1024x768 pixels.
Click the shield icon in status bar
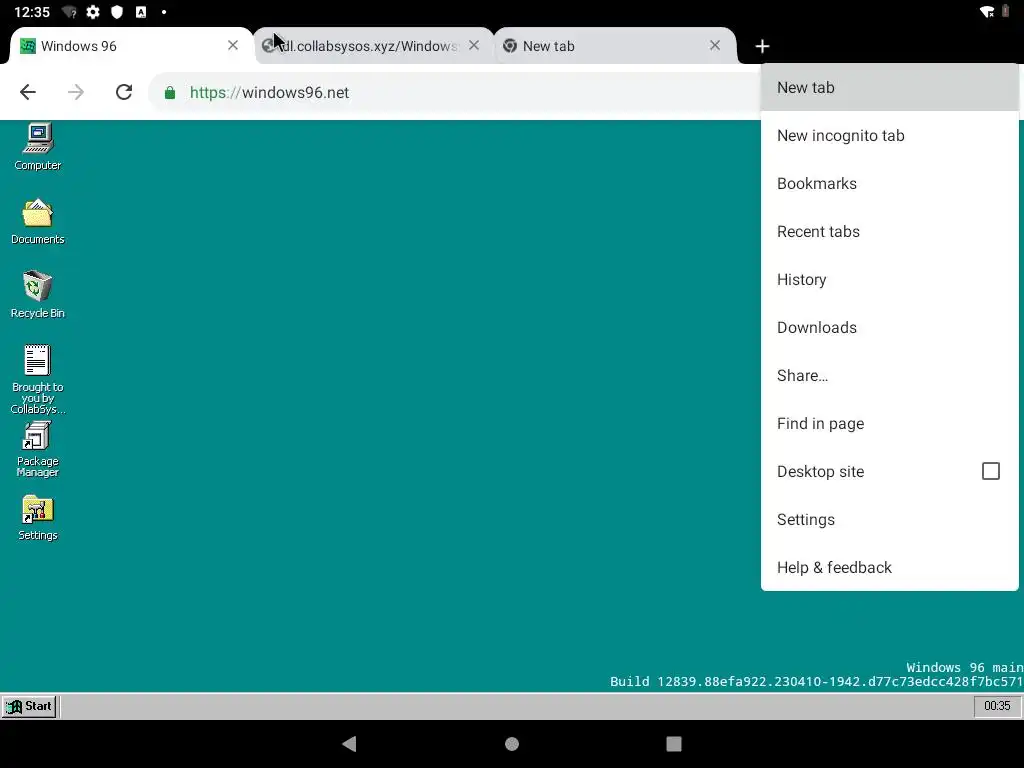pos(117,12)
